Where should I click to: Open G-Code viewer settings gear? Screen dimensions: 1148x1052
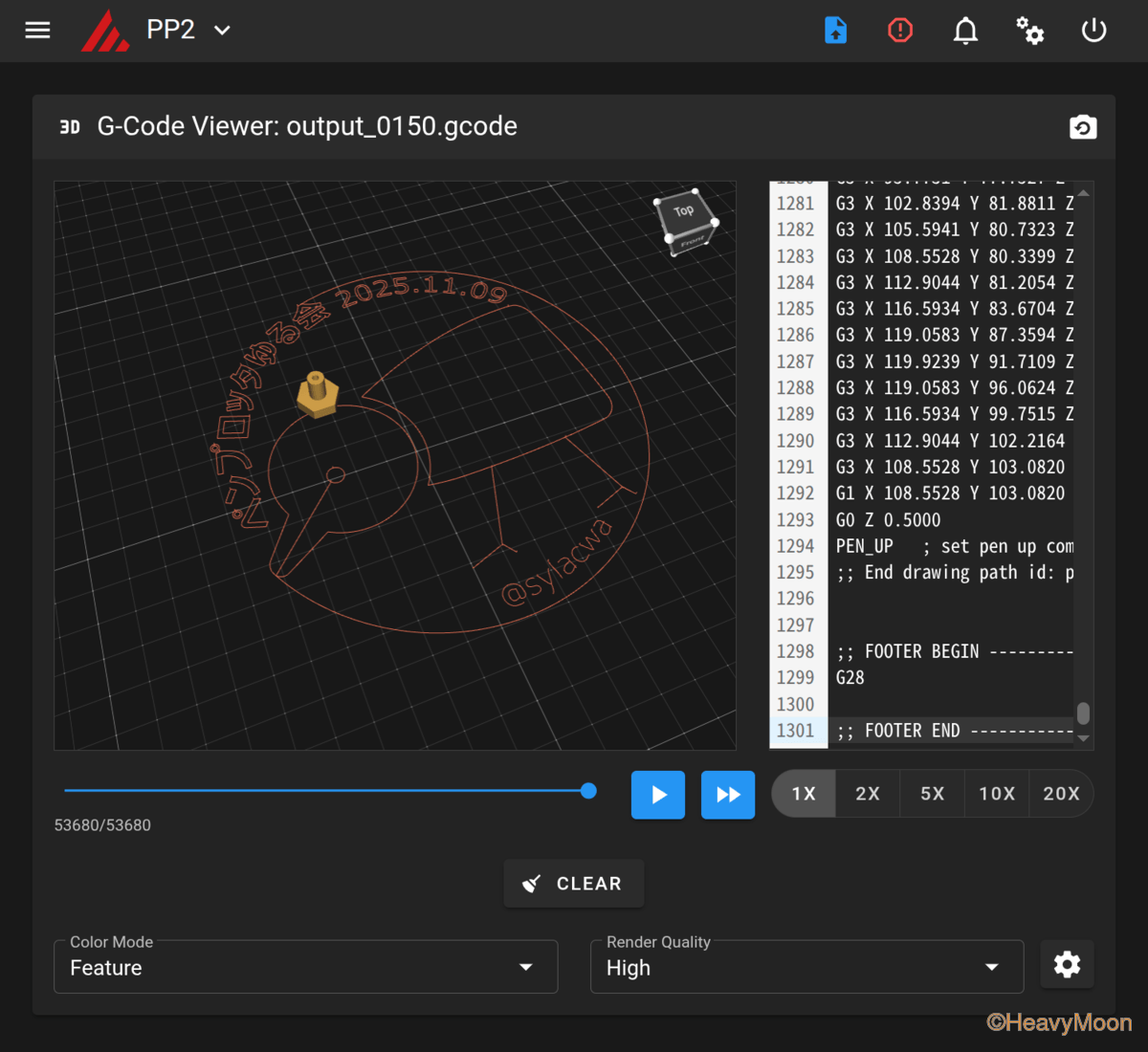pyautogui.click(x=1067, y=965)
